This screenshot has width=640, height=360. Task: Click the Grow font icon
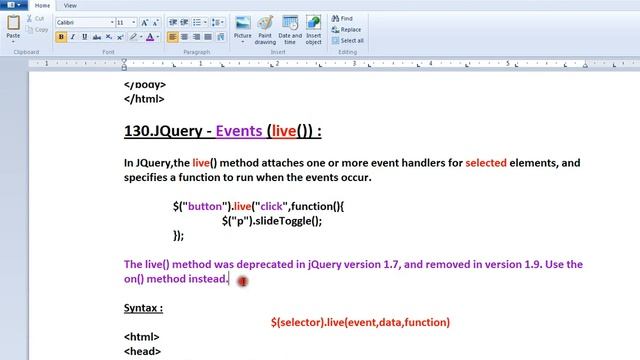pyautogui.click(x=144, y=22)
